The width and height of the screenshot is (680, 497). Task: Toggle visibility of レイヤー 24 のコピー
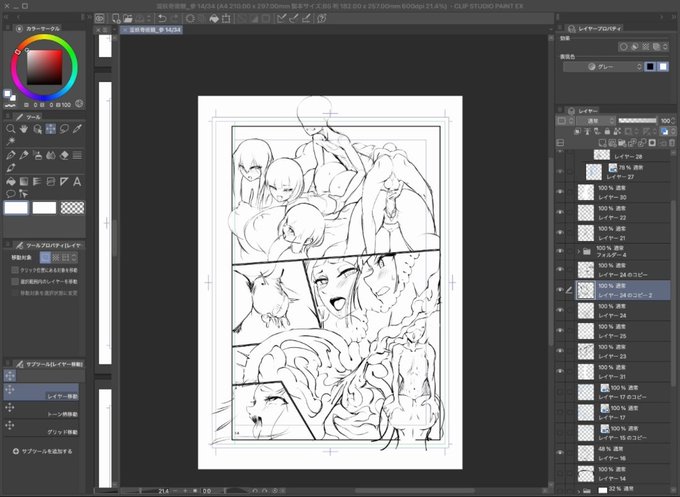pos(560,269)
